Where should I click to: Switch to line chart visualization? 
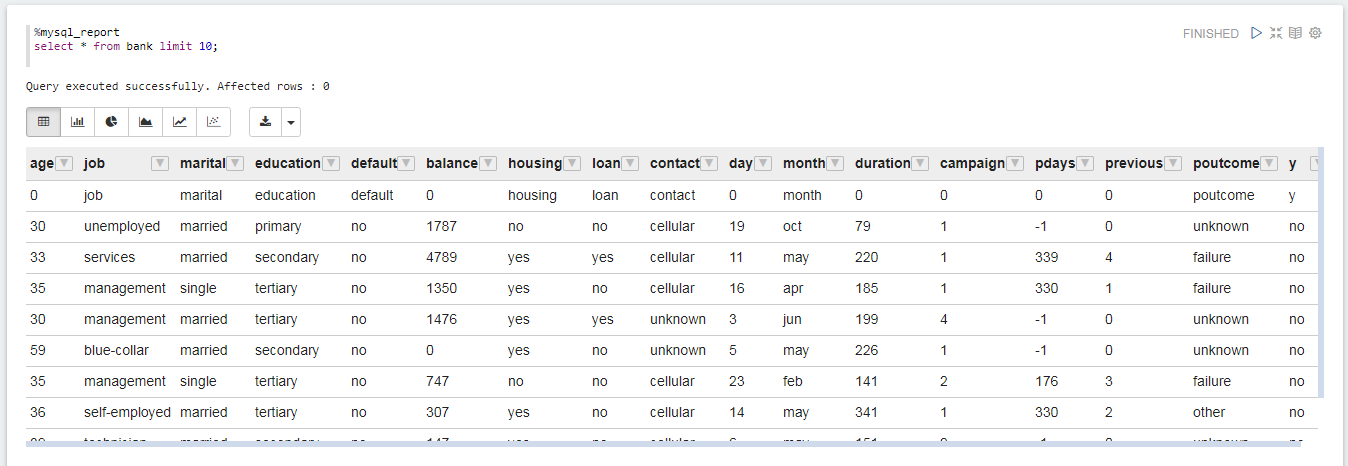click(179, 122)
